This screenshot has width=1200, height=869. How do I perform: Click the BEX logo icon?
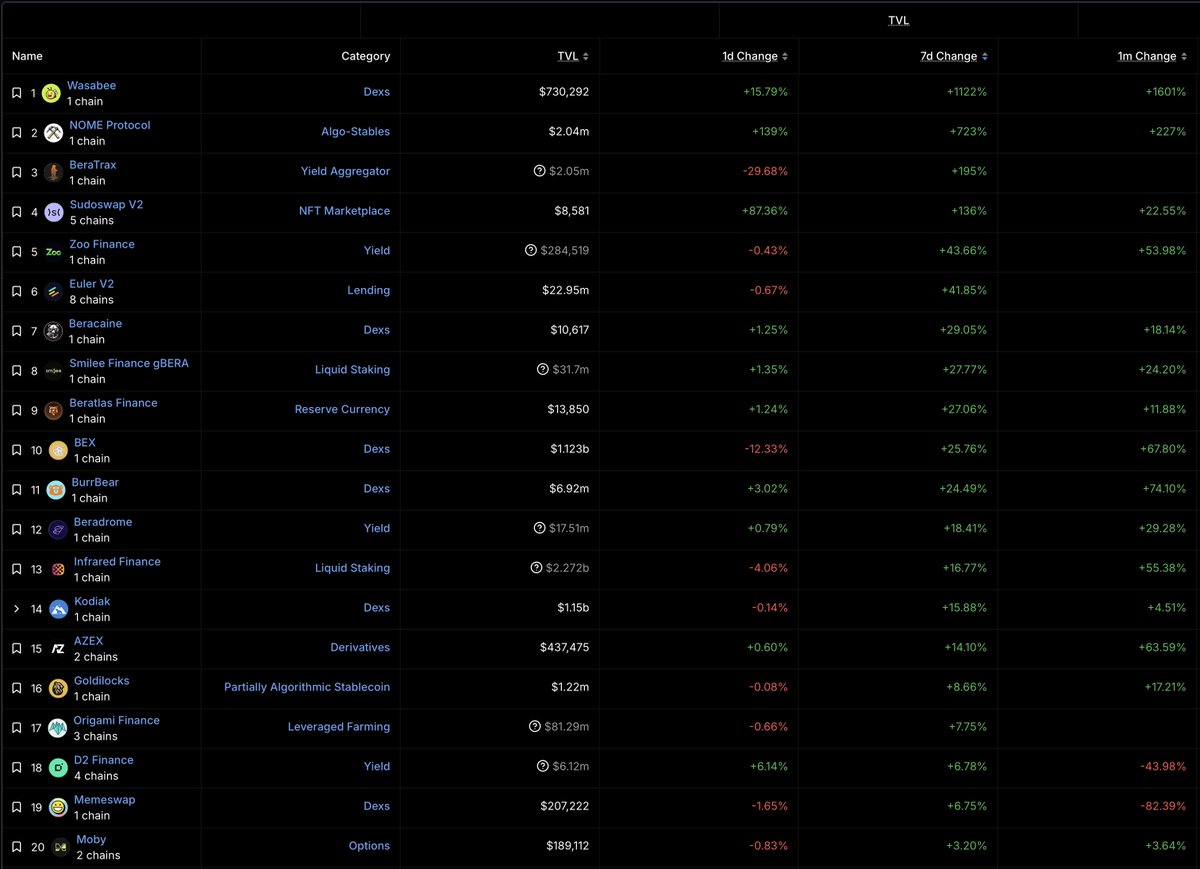coord(58,450)
